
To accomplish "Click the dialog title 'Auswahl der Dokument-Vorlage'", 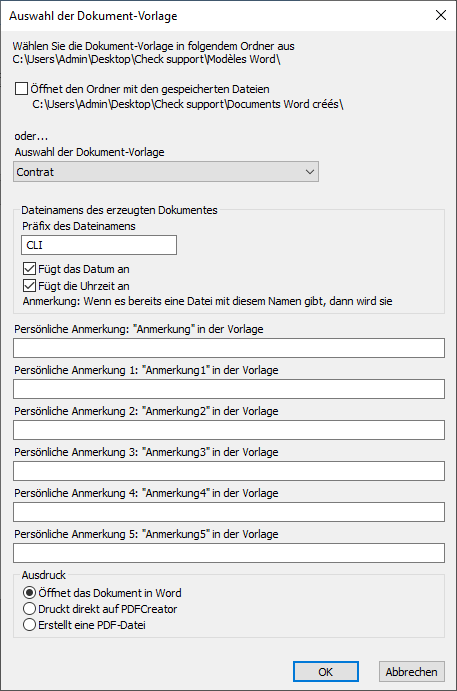I will coord(93,16).
